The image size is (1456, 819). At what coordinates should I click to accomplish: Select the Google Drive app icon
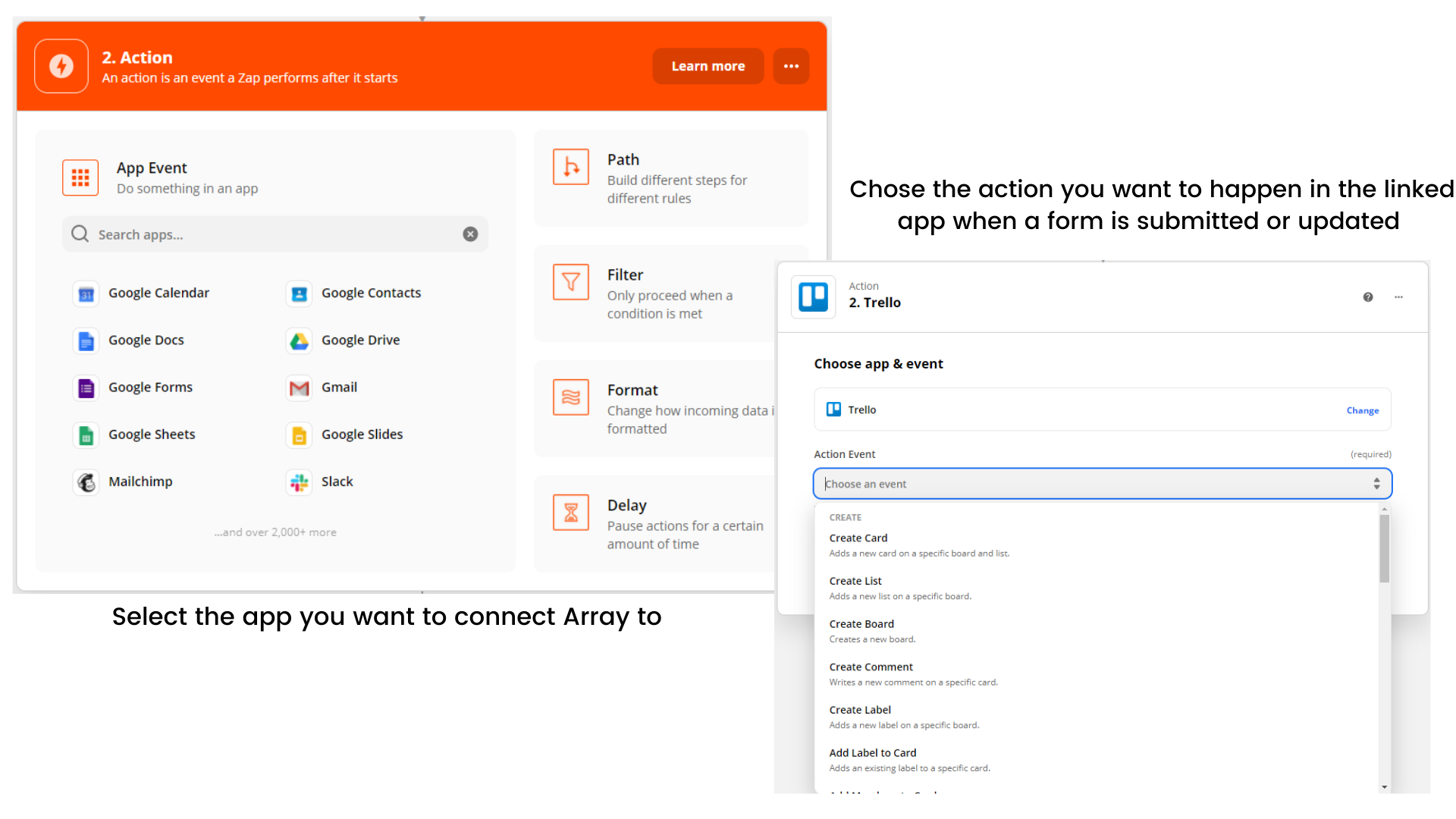299,341
